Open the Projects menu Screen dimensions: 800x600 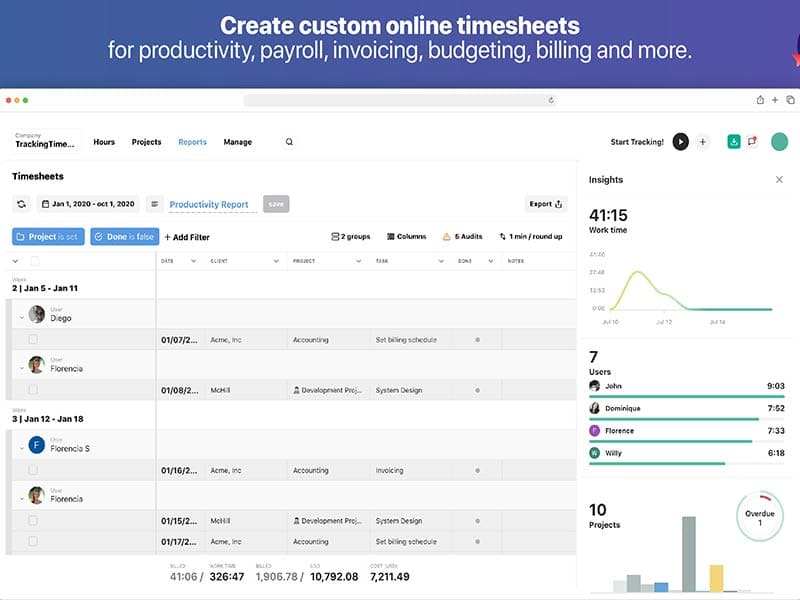[x=146, y=142]
